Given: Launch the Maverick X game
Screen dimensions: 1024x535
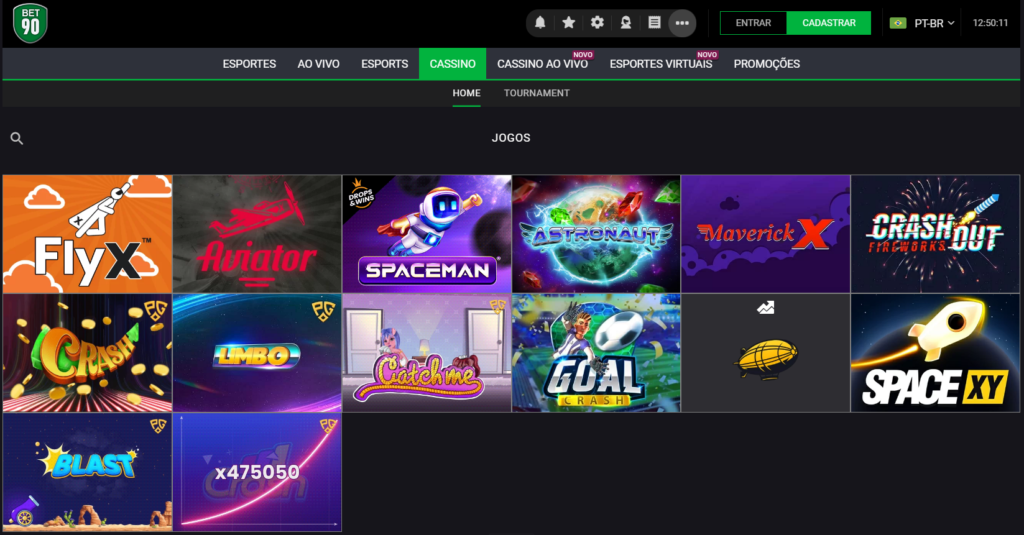Looking at the screenshot, I should [765, 234].
